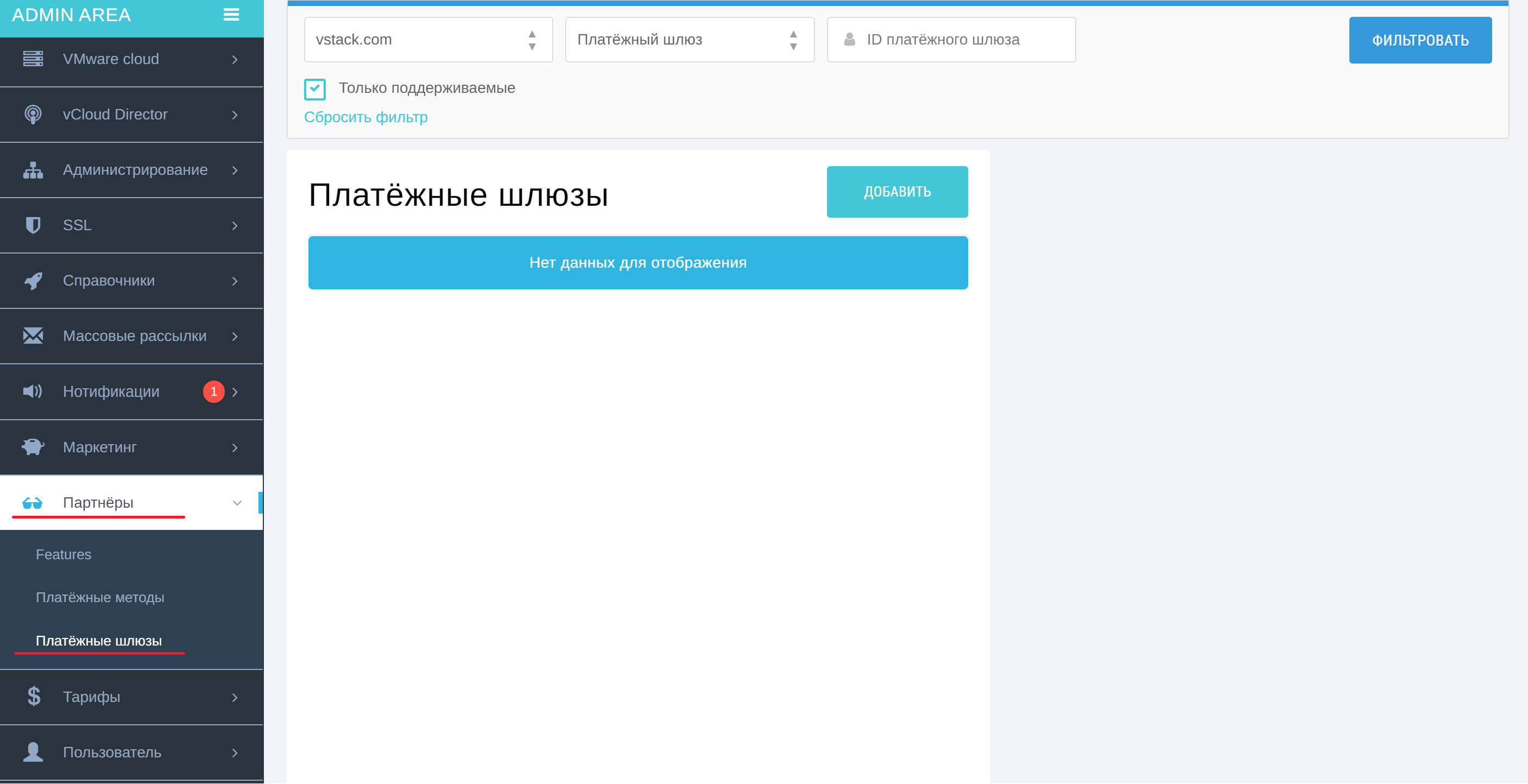Click the SSL shield icon

click(33, 225)
